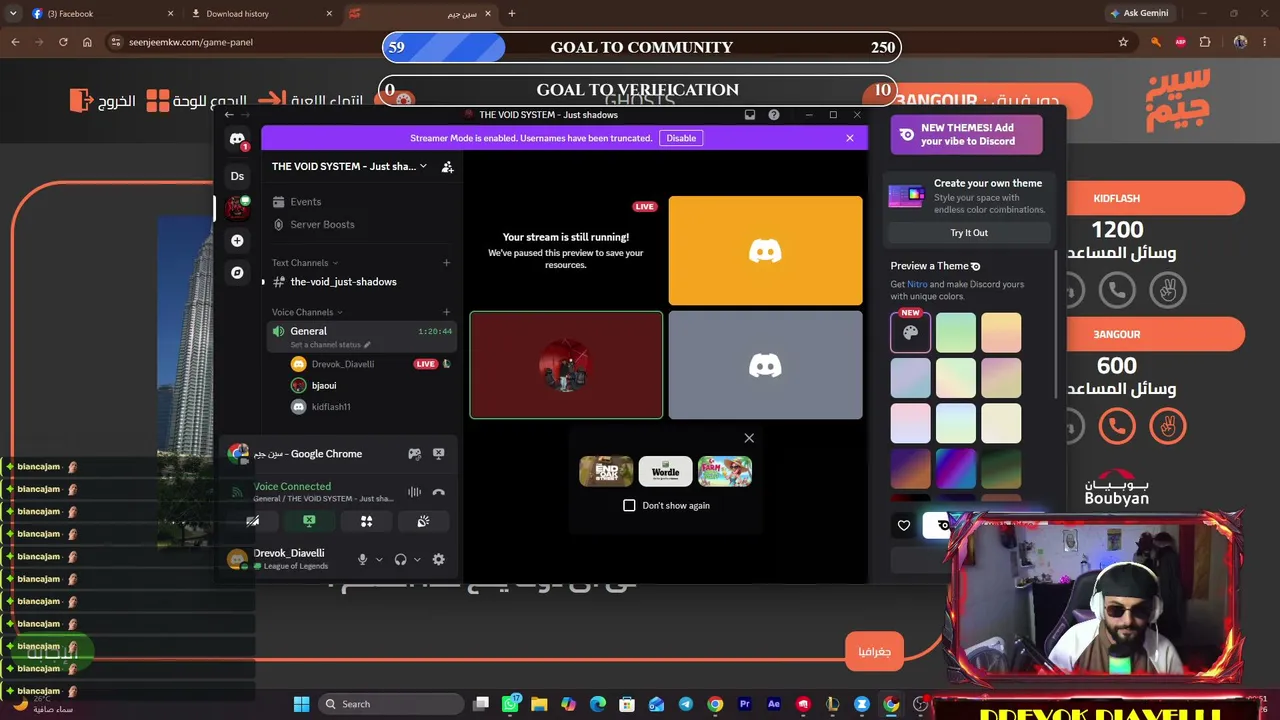Open Discord help question mark icon

[774, 115]
